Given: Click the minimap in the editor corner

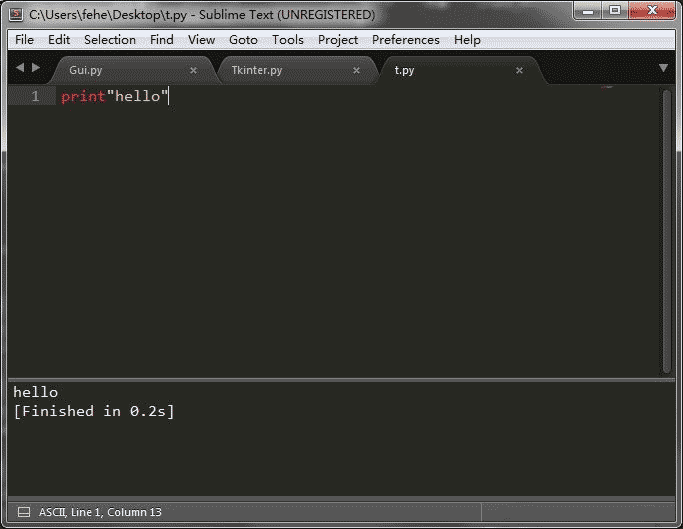Looking at the screenshot, I should coord(607,87).
